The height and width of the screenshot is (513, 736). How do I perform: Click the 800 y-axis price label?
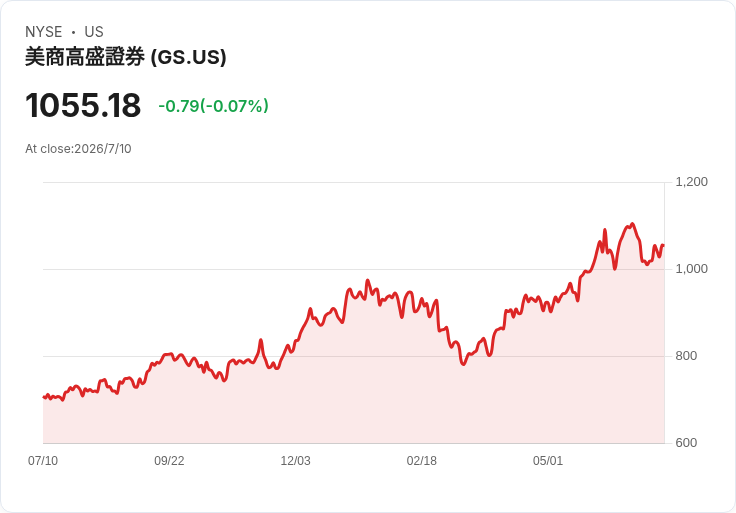coord(686,356)
